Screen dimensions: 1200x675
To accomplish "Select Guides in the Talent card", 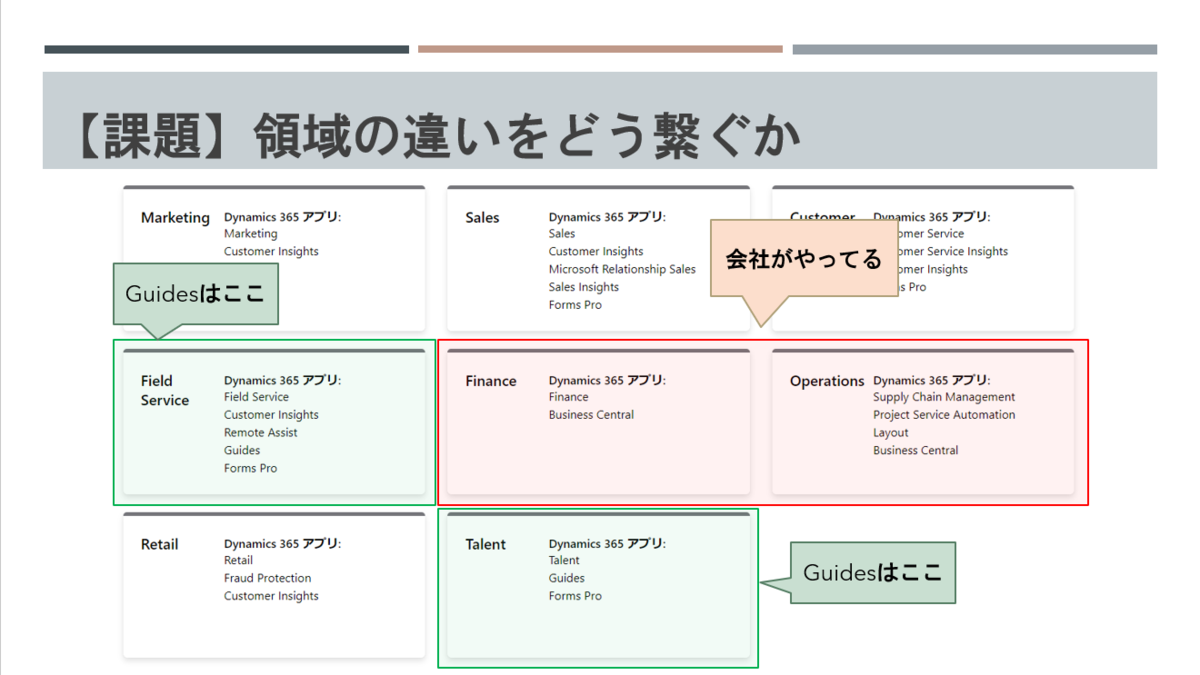I will [x=567, y=579].
